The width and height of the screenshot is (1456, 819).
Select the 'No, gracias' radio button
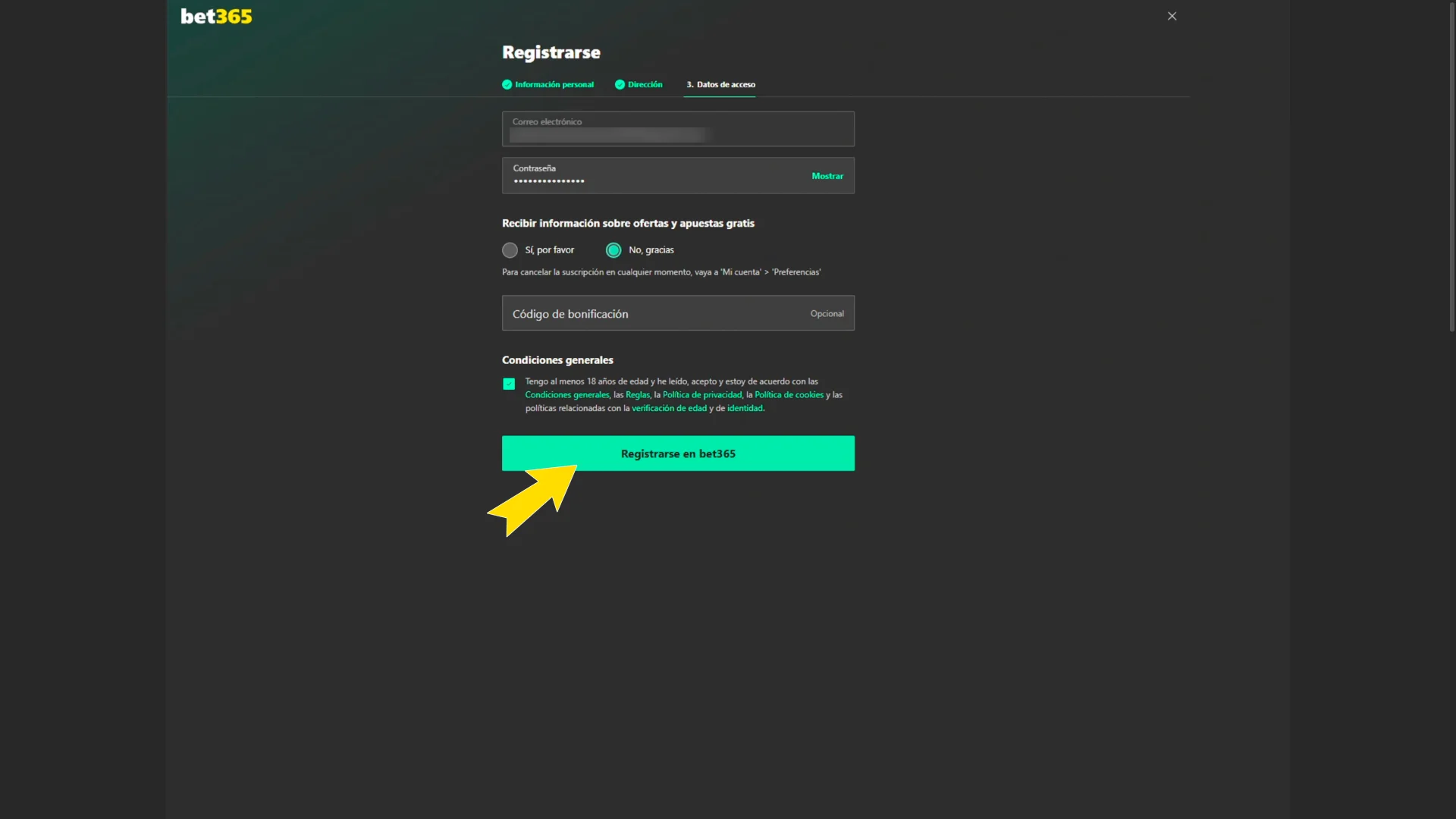(x=613, y=249)
